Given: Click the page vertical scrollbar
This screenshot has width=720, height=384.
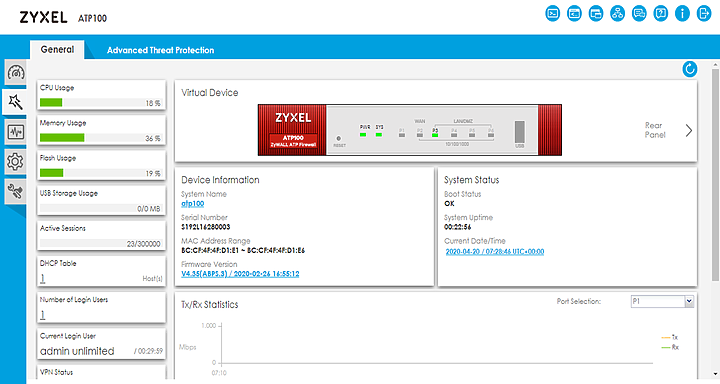Looking at the screenshot, I should point(715,175).
